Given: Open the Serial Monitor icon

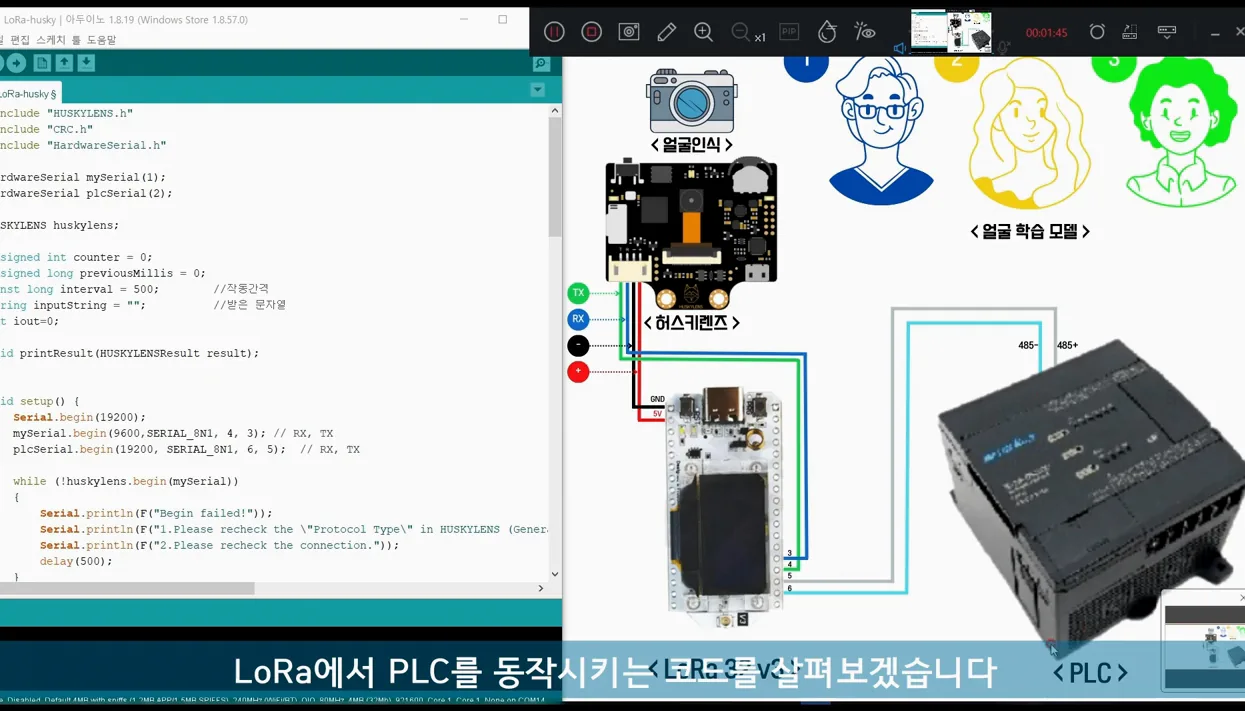Looking at the screenshot, I should pyautogui.click(x=541, y=63).
